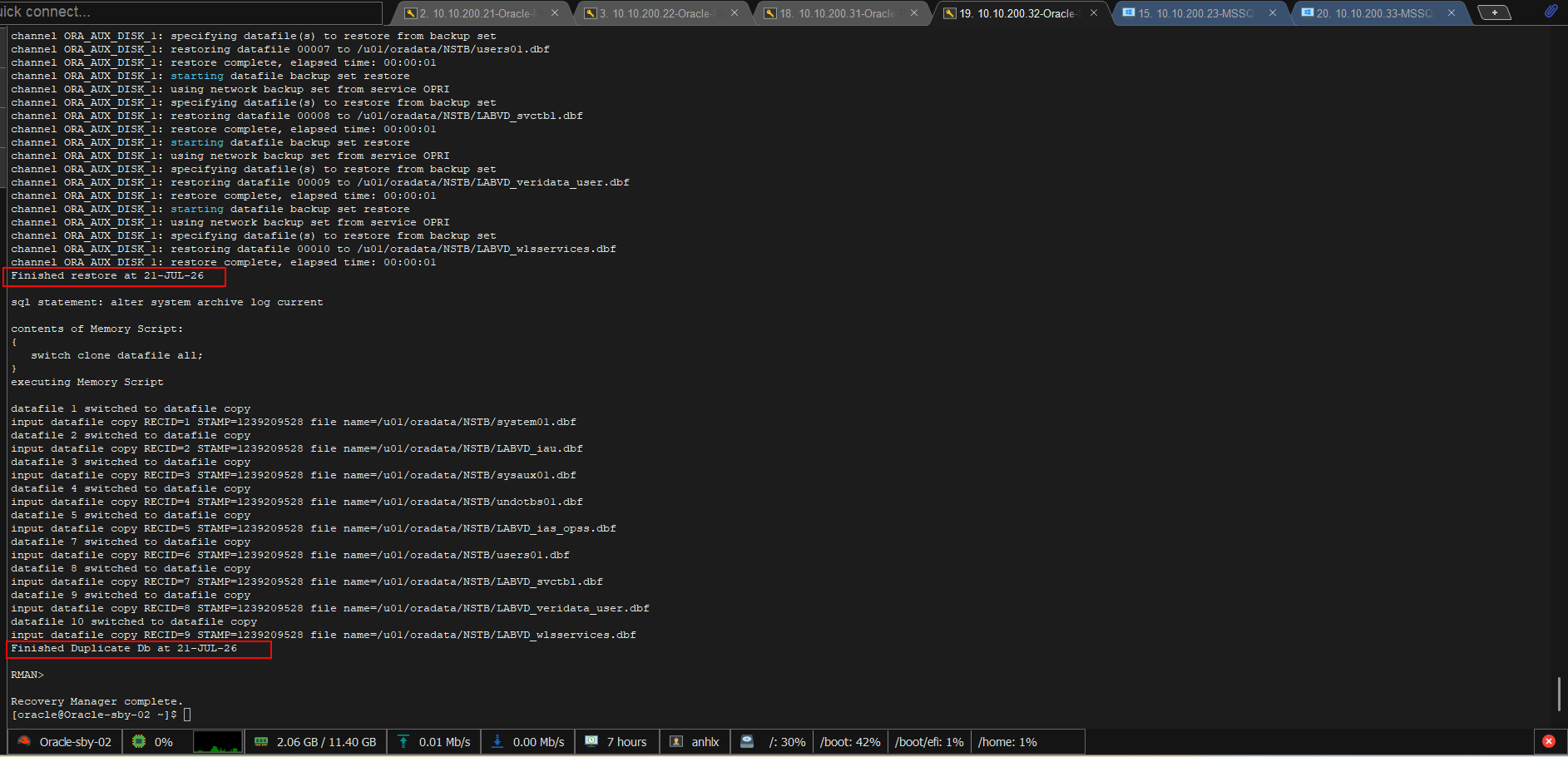Click 'switch clone datafile all;' line

(116, 355)
